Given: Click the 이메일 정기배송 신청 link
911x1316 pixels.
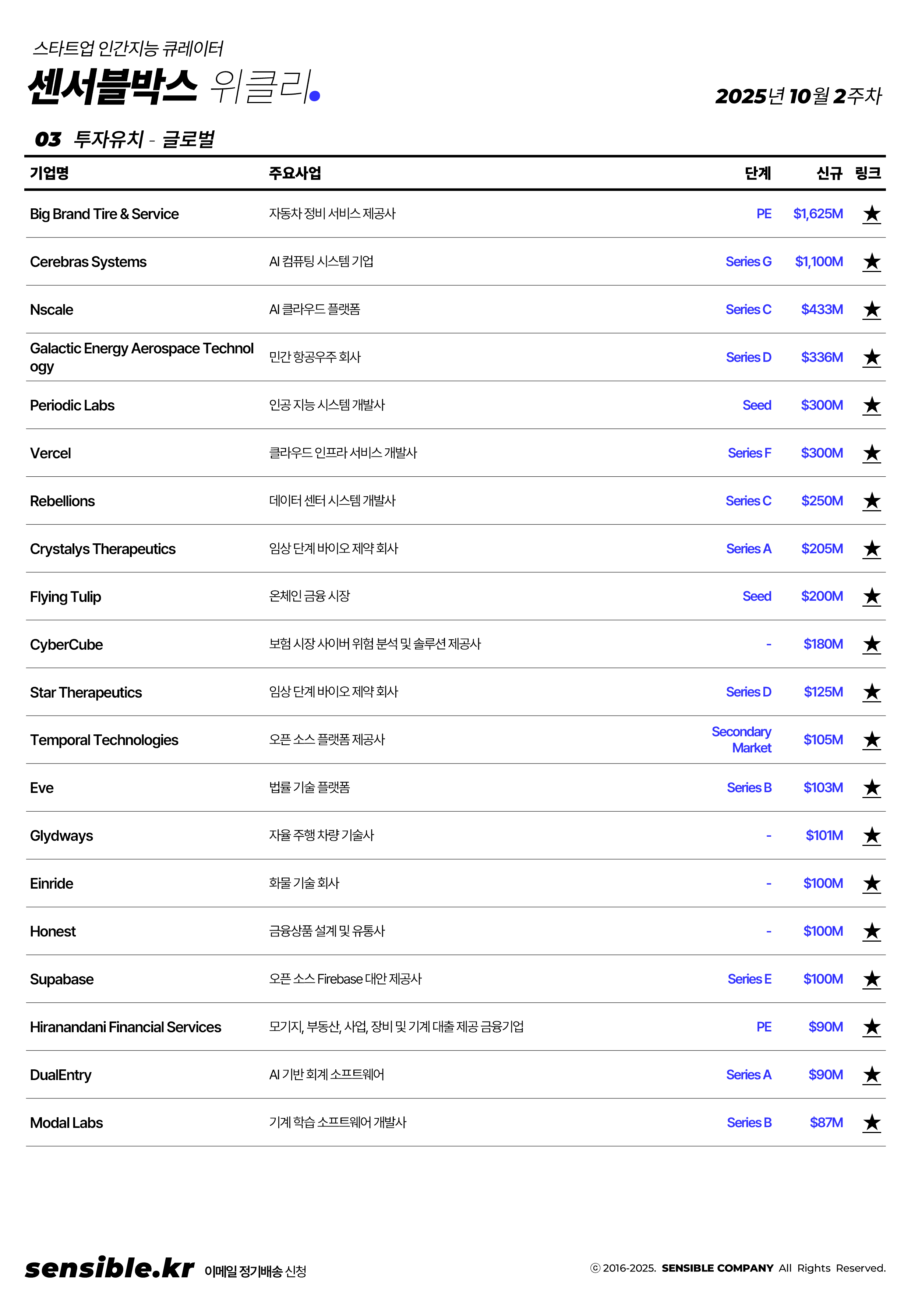Looking at the screenshot, I should (255, 1271).
